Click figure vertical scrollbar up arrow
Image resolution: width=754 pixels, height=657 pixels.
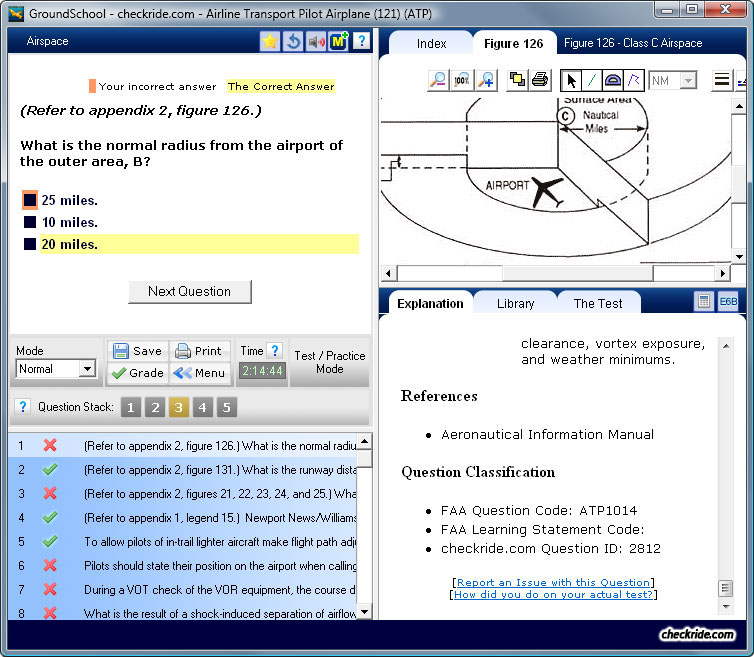[739, 106]
